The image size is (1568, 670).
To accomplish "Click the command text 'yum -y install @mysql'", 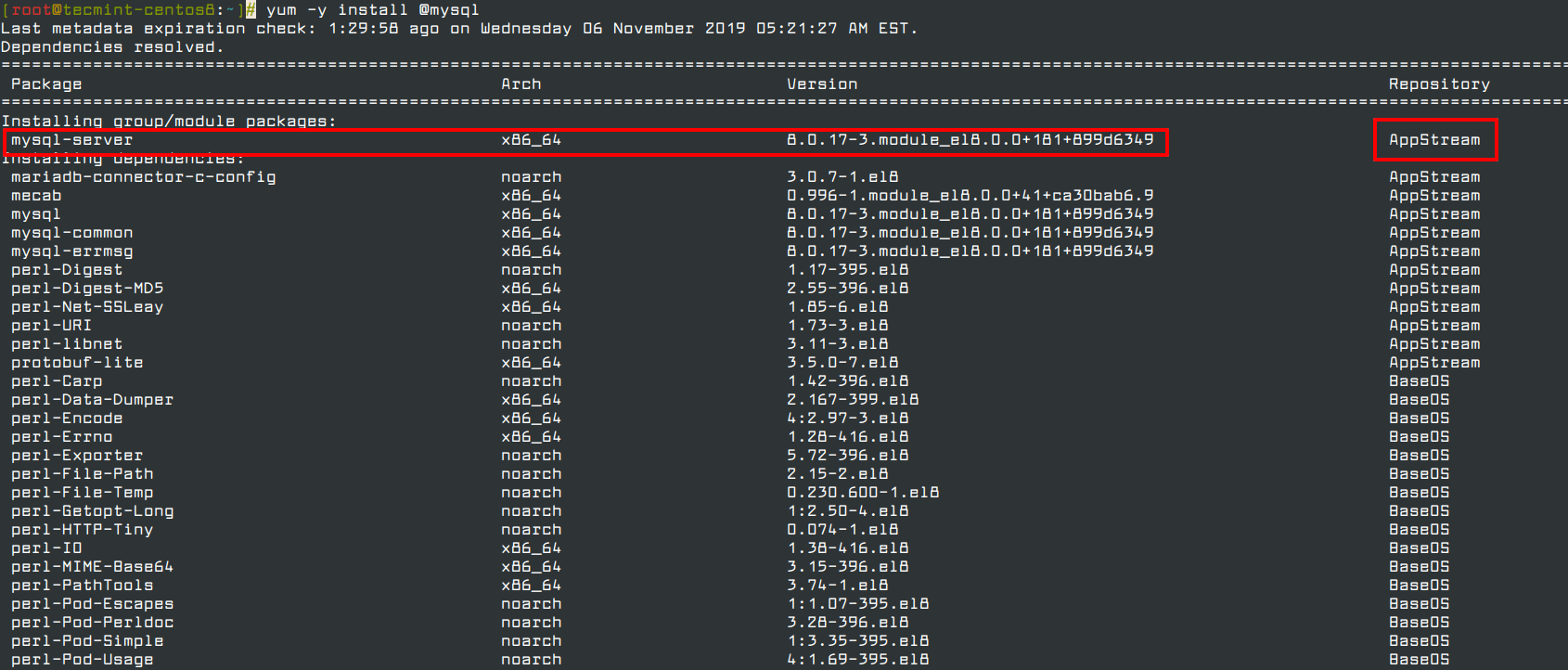I will tap(373, 10).
